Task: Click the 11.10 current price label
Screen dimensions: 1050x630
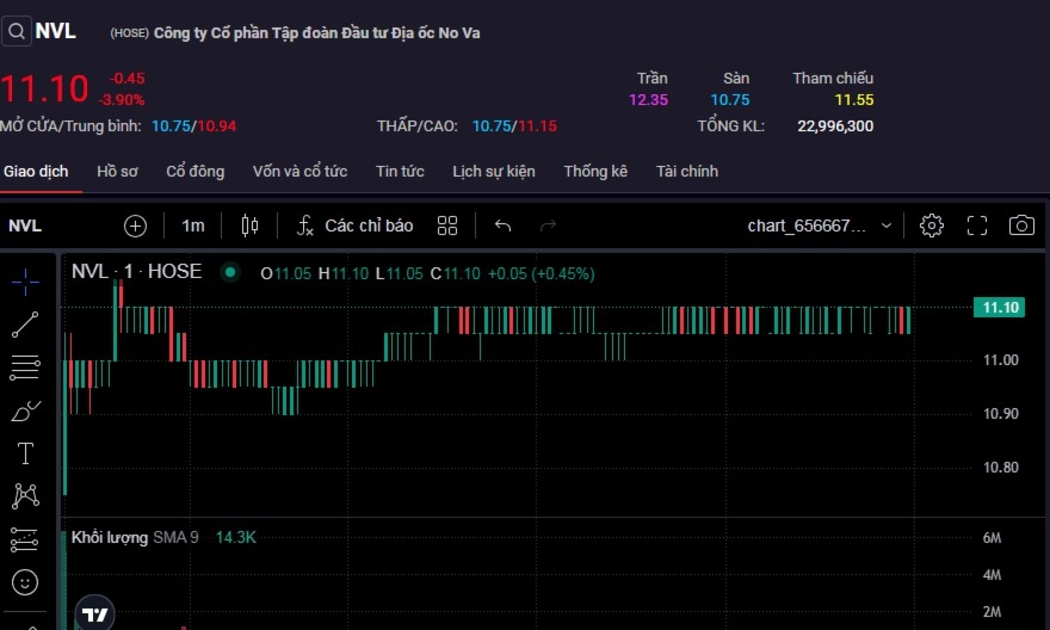Action: pos(1000,308)
